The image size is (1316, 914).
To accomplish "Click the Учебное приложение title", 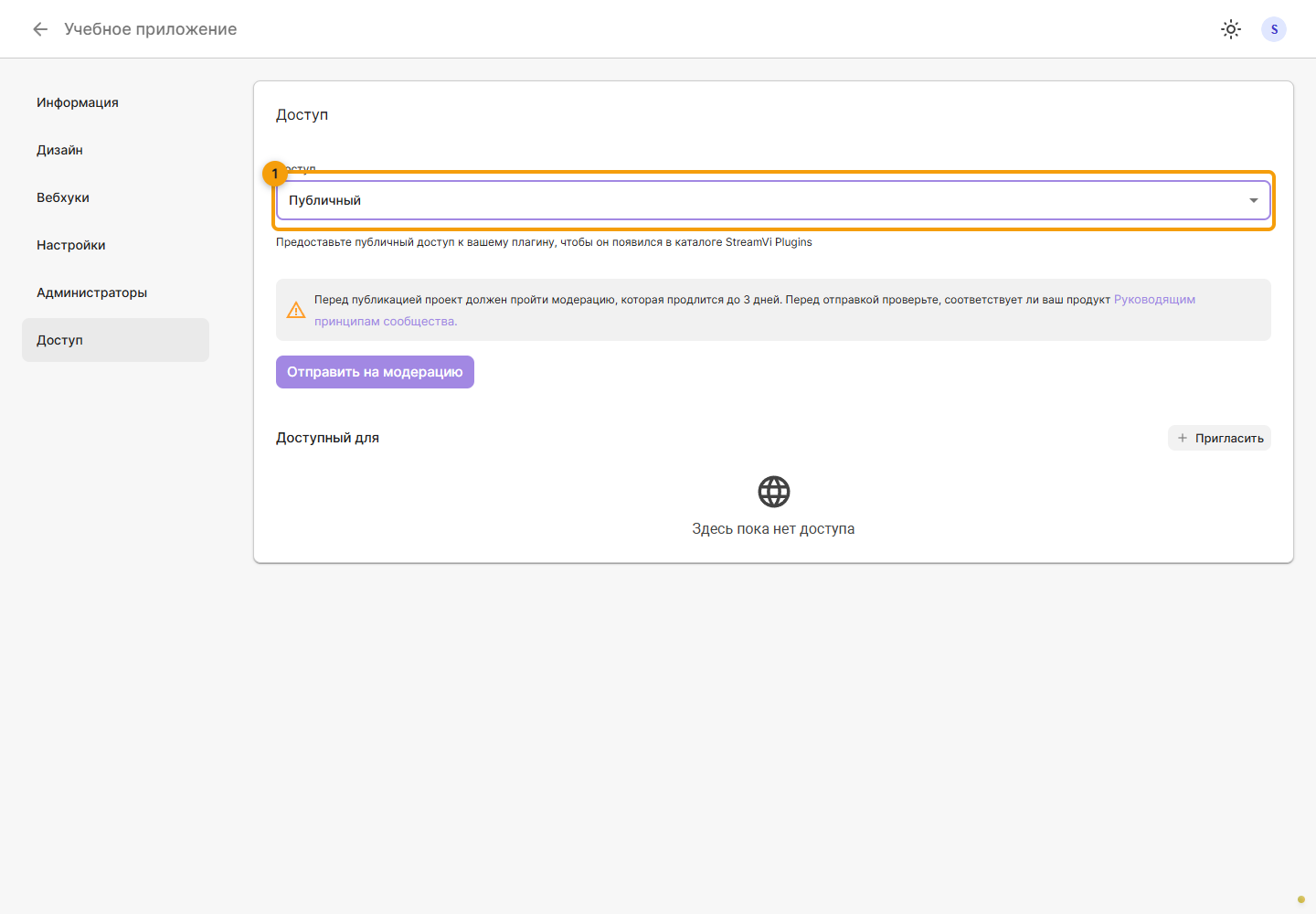I will (151, 29).
